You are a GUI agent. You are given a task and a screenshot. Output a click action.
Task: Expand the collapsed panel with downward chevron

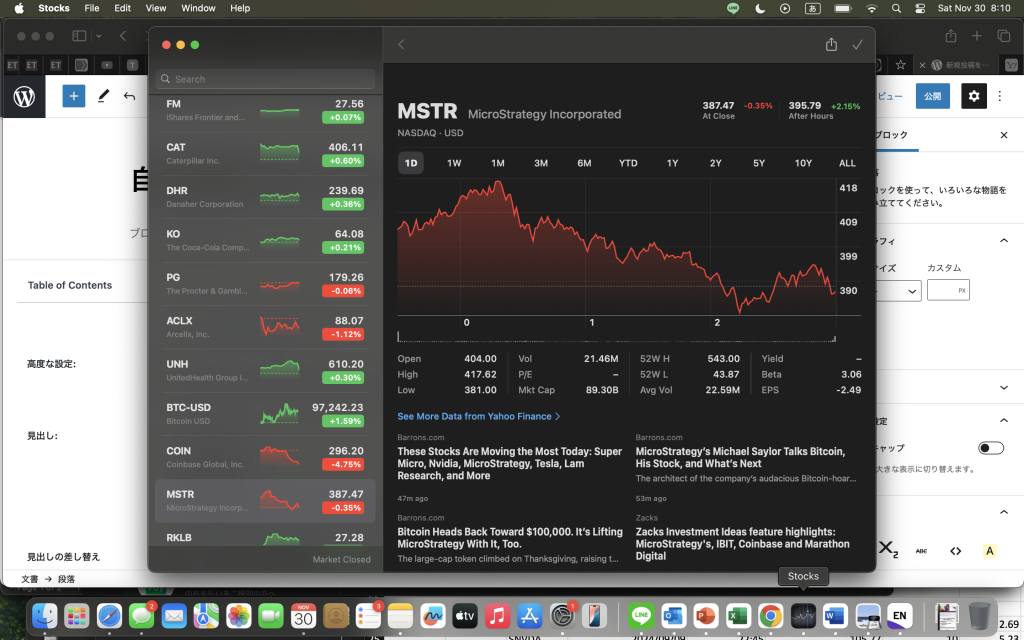1004,387
